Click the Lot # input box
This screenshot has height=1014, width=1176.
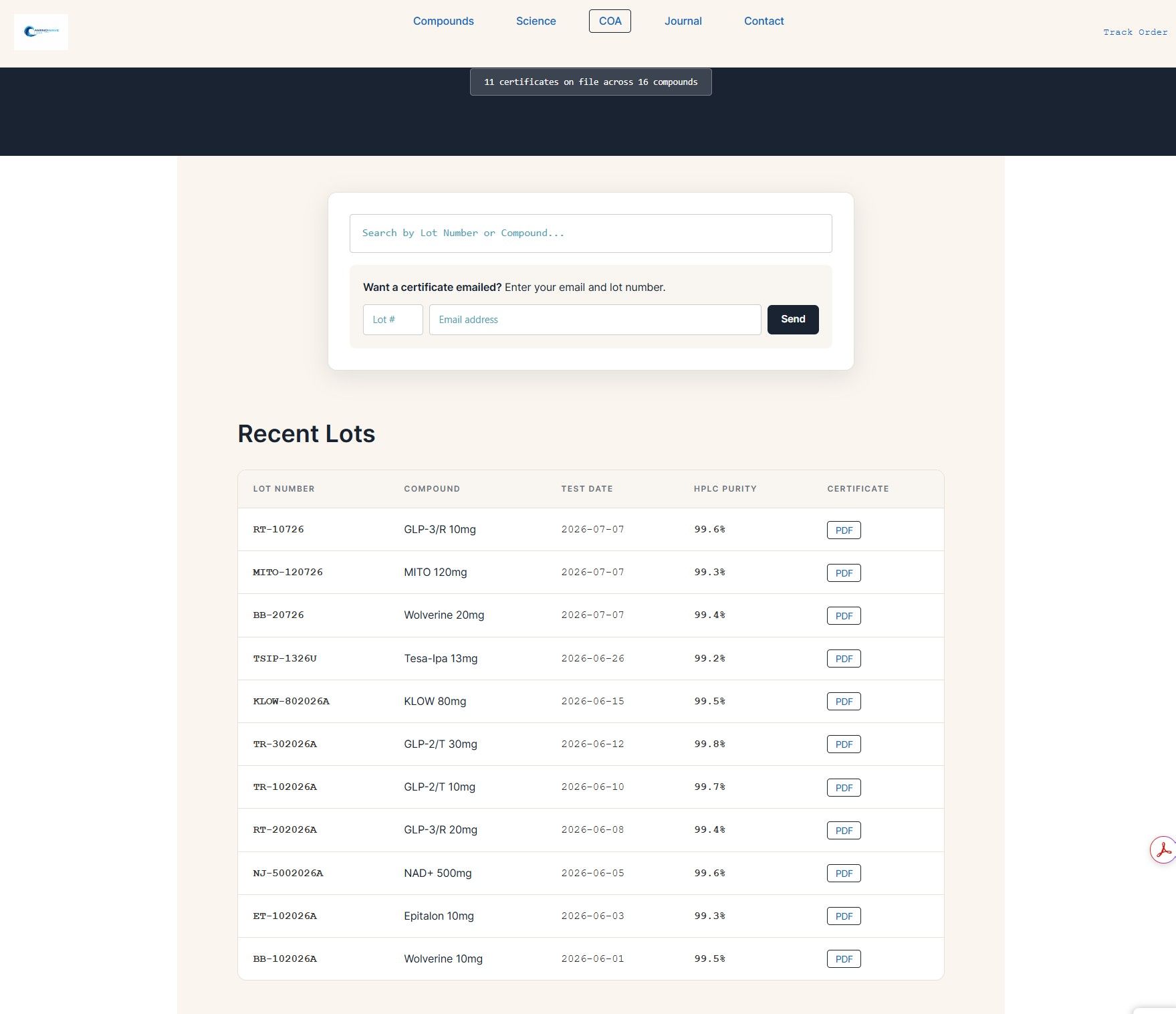(392, 320)
